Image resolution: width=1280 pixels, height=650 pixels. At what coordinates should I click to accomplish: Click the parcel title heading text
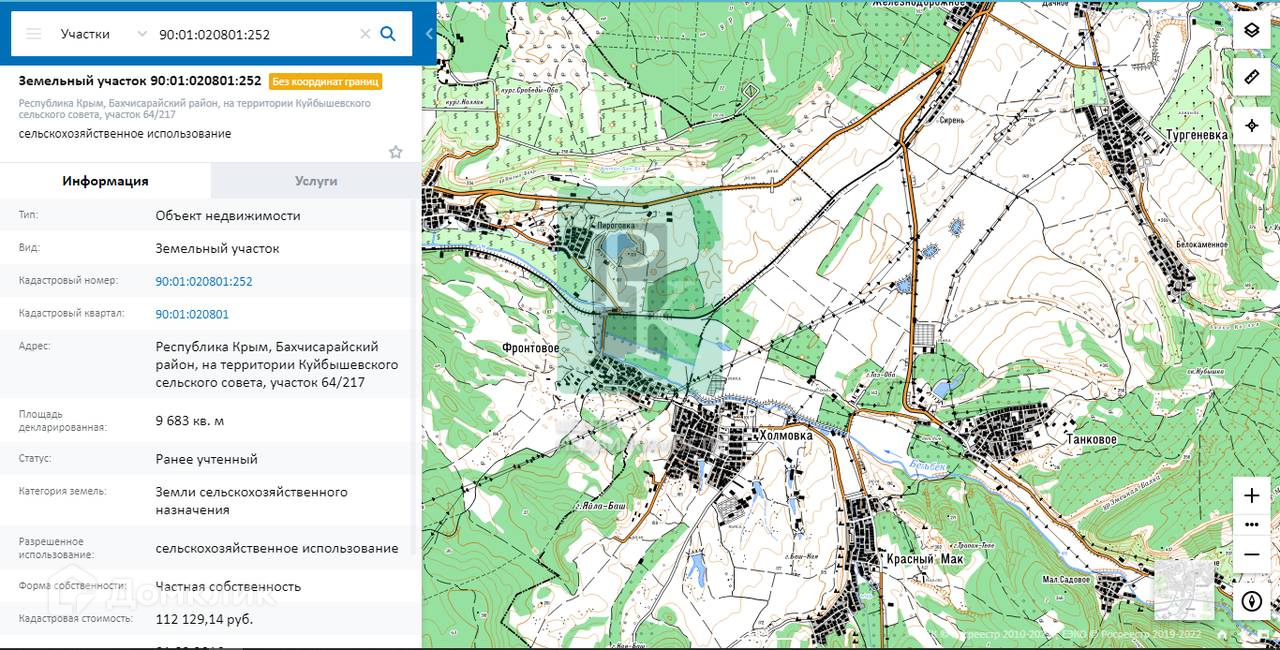tap(140, 81)
